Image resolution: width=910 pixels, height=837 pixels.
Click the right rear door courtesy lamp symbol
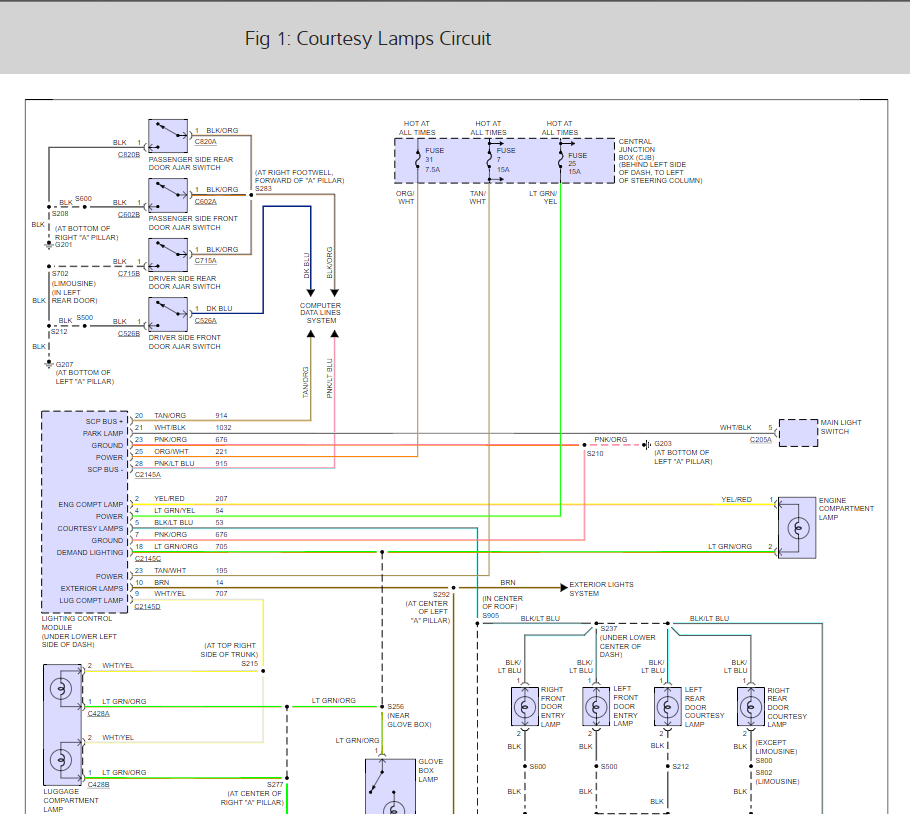click(x=751, y=707)
